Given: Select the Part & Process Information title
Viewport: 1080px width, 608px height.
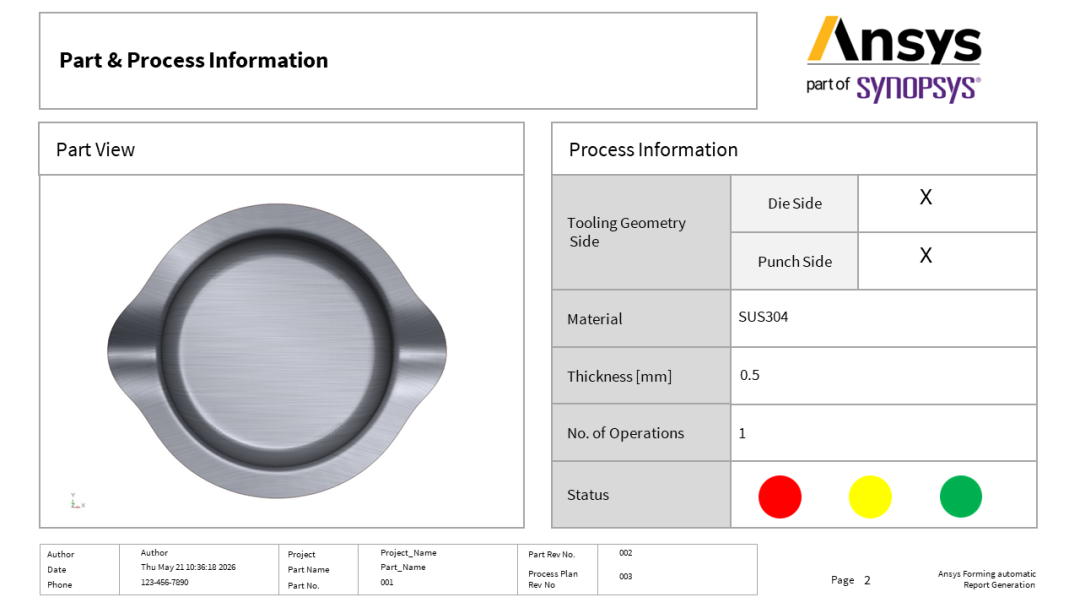Looking at the screenshot, I should (194, 61).
